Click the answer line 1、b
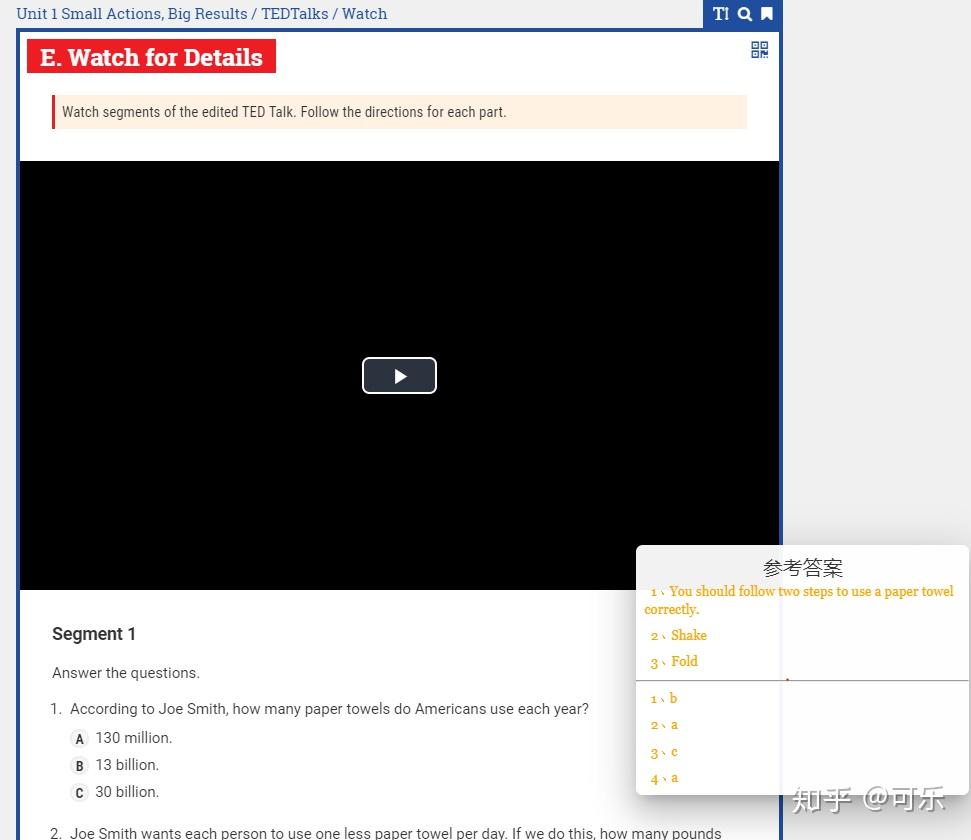 click(663, 698)
